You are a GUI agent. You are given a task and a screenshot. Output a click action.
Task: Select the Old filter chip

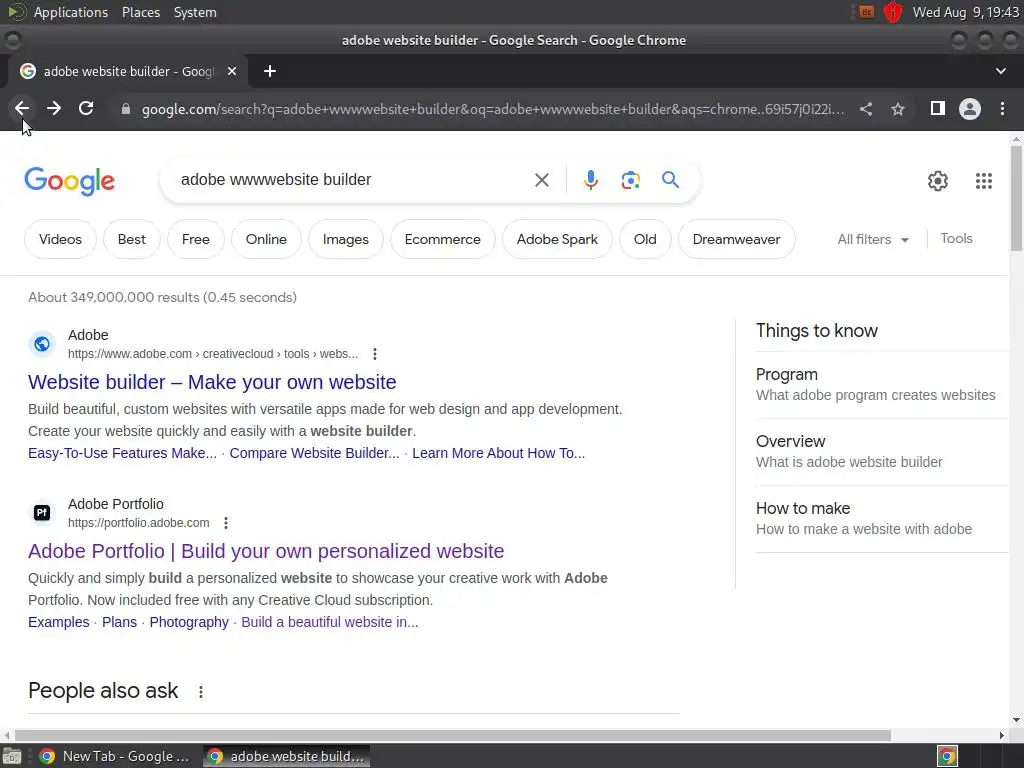click(645, 239)
